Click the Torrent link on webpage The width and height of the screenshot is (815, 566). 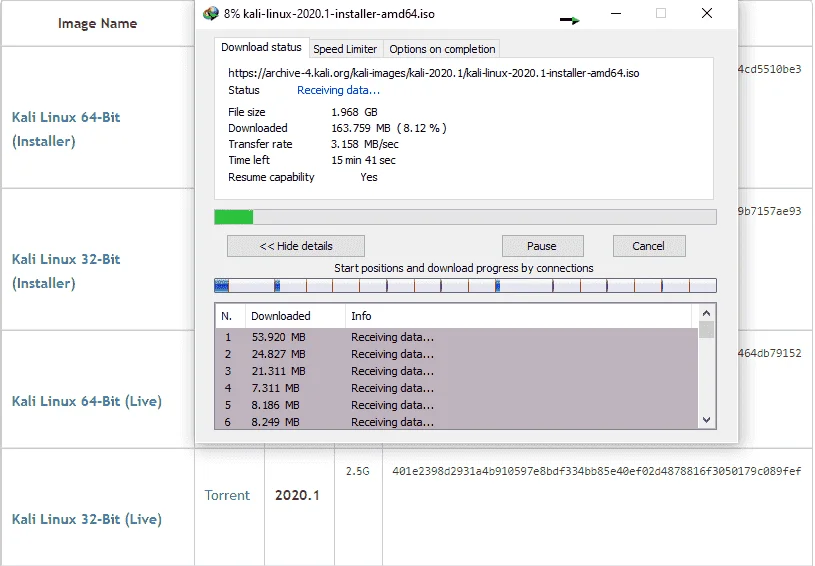[x=227, y=495]
